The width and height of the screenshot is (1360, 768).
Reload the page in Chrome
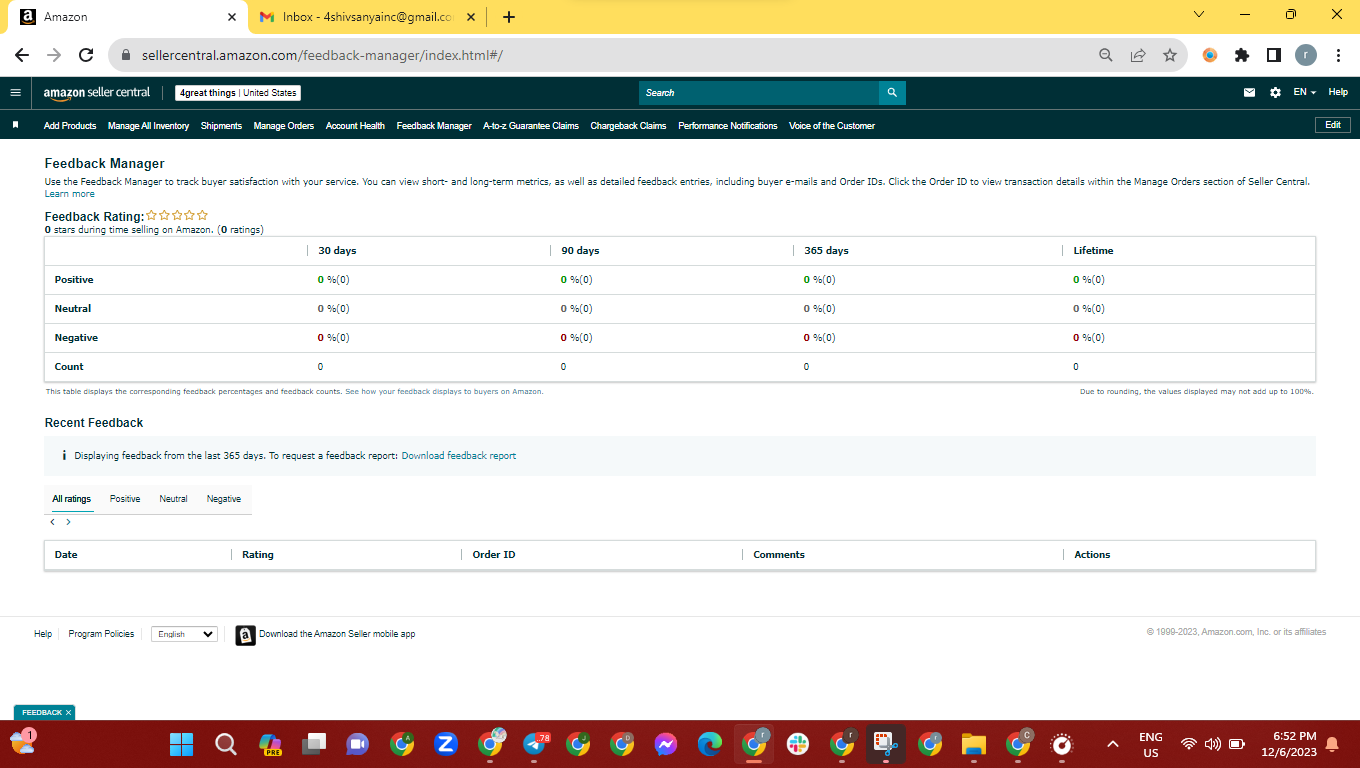click(x=86, y=56)
